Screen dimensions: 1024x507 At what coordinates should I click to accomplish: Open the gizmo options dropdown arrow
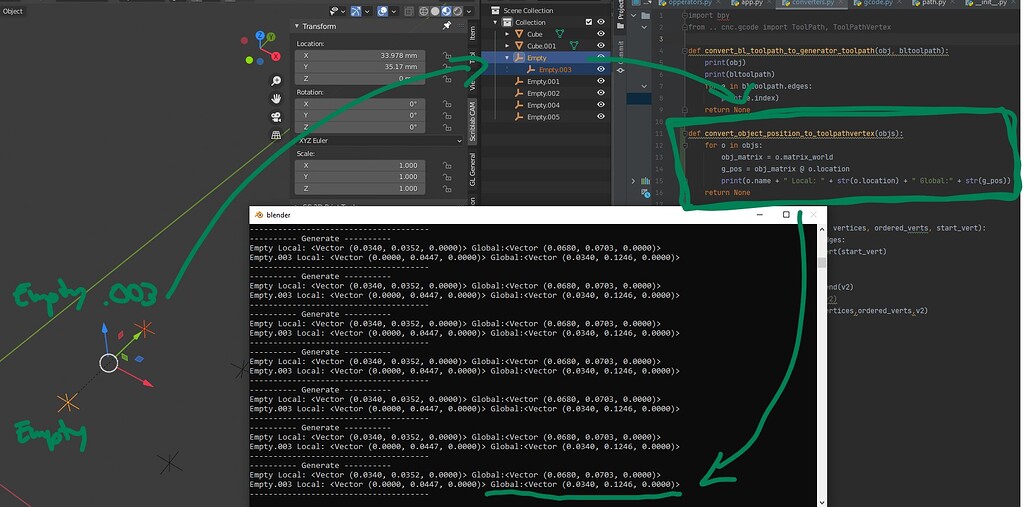click(367, 11)
